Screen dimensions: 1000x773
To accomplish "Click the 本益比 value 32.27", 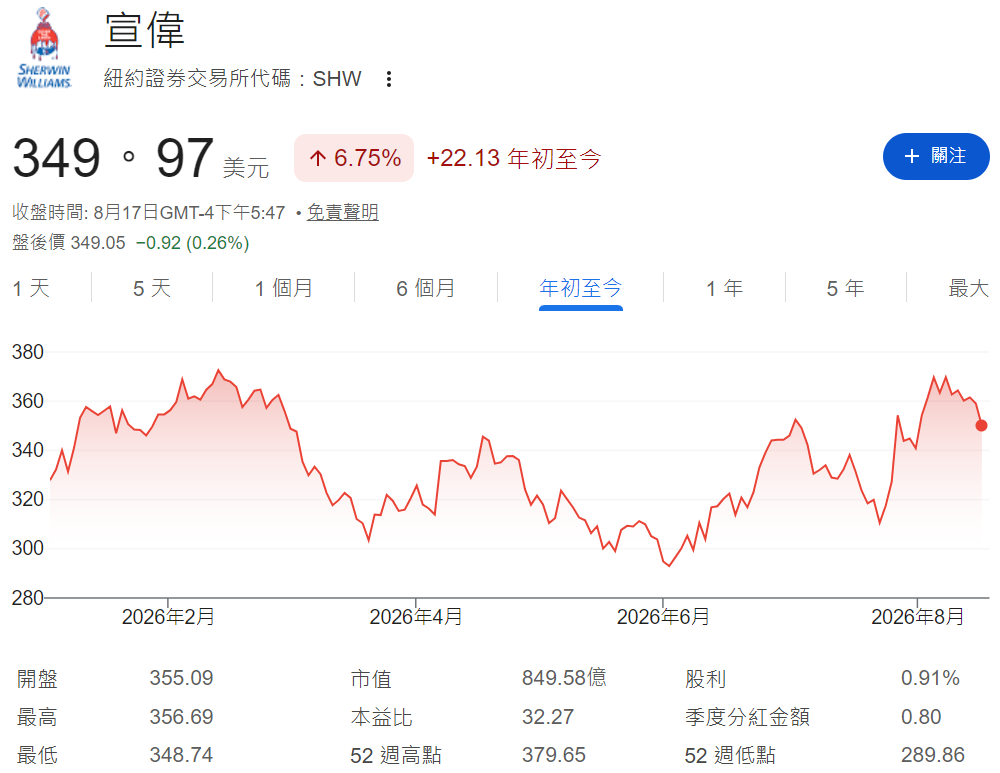I will (548, 717).
